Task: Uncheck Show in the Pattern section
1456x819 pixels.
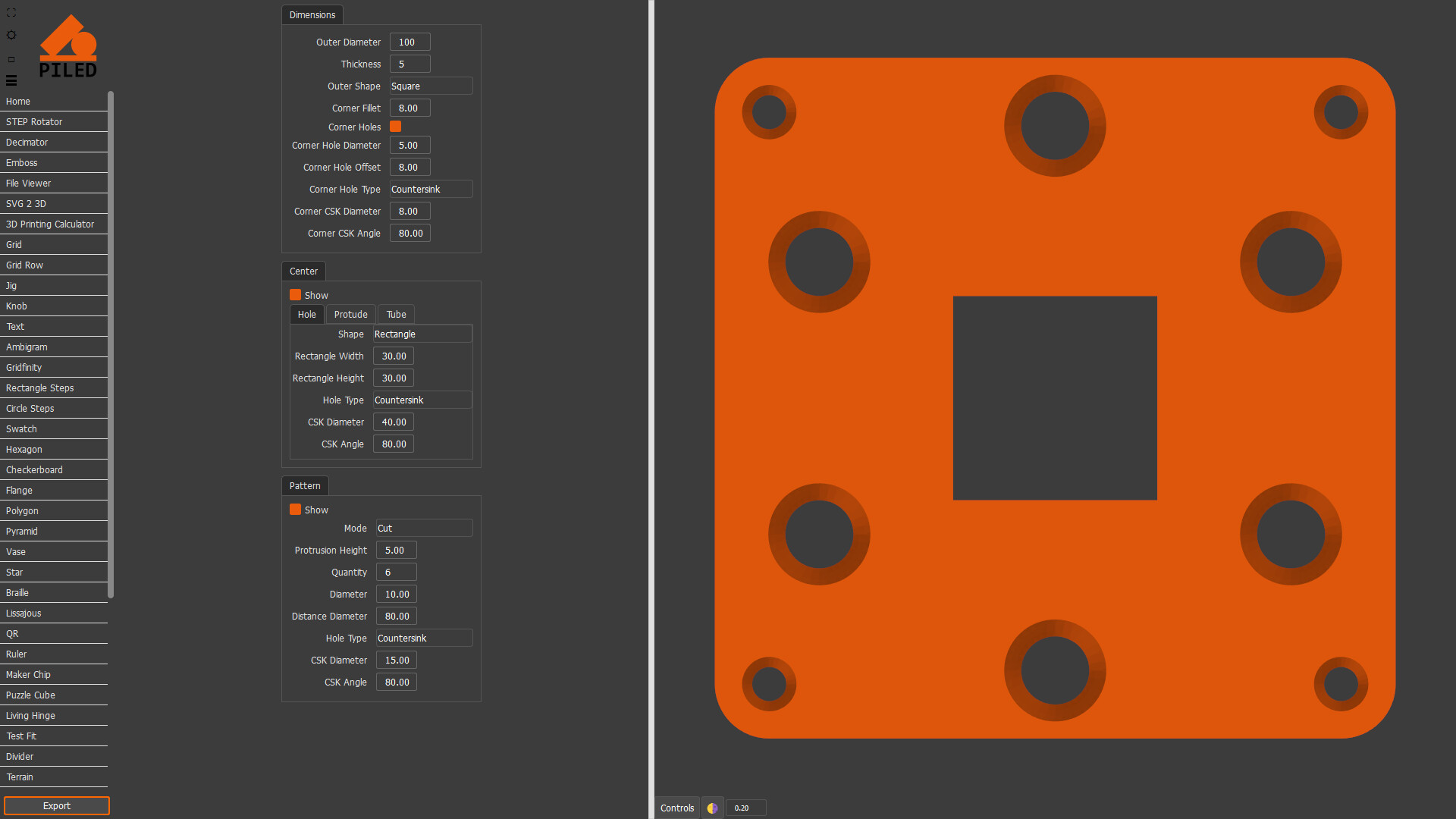Action: click(295, 510)
